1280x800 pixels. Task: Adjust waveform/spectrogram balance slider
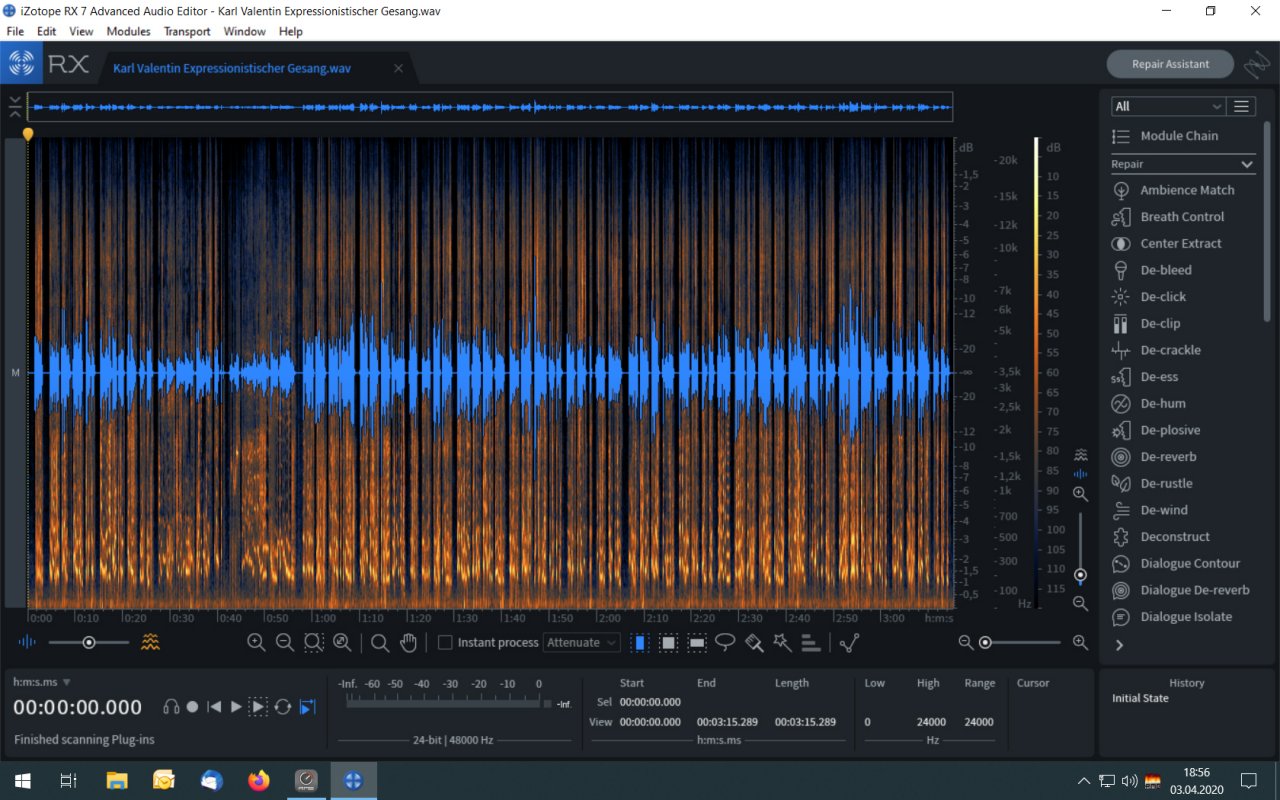[x=89, y=642]
